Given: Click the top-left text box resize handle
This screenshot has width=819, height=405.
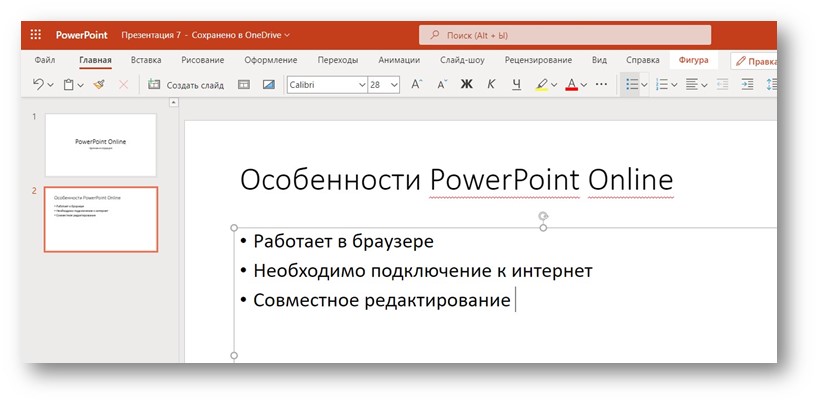Looking at the screenshot, I should pyautogui.click(x=234, y=228).
